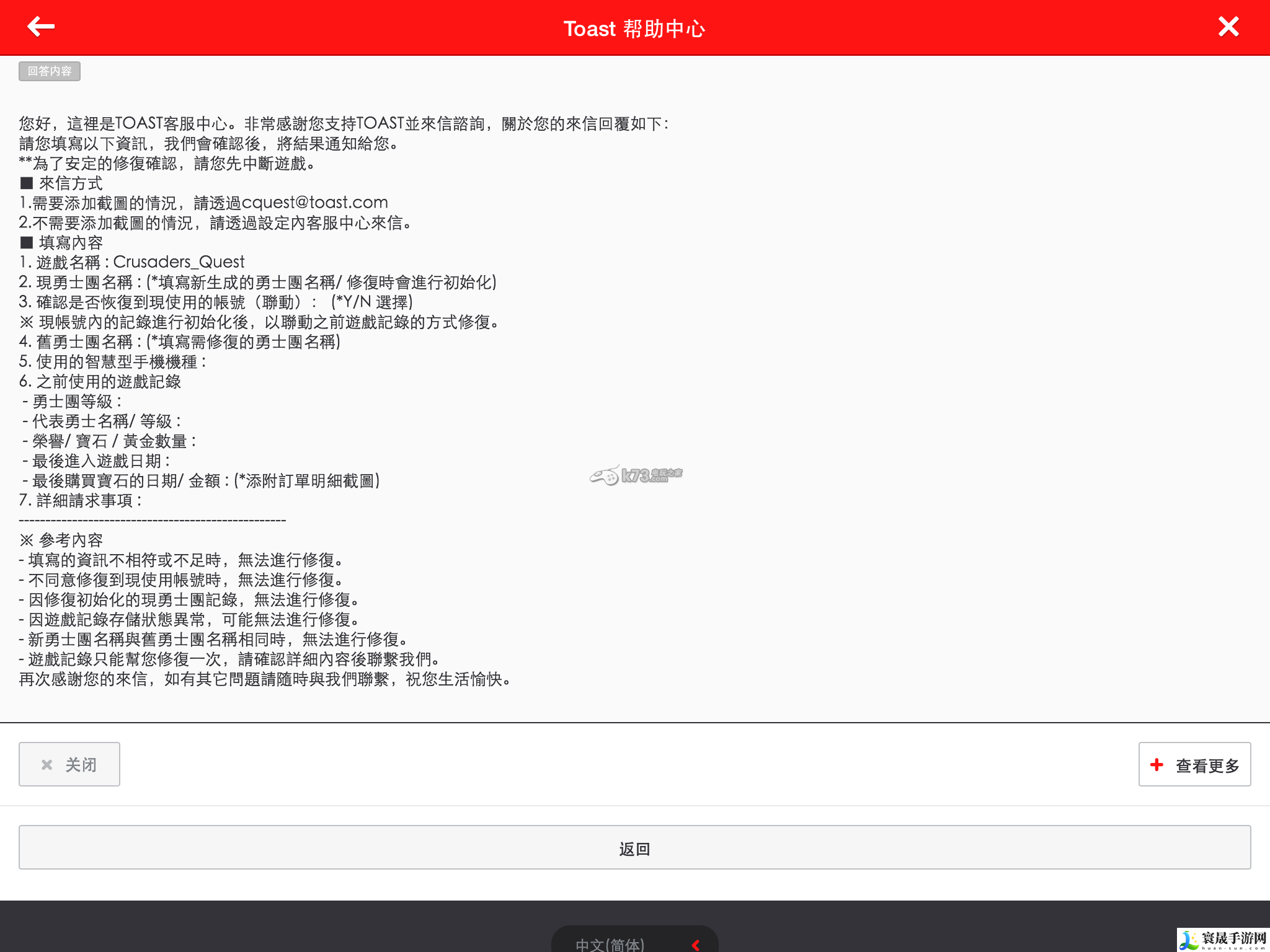1270x952 pixels.
Task: Click the closing line starting '再次感謝您的來信'
Action: tap(267, 679)
